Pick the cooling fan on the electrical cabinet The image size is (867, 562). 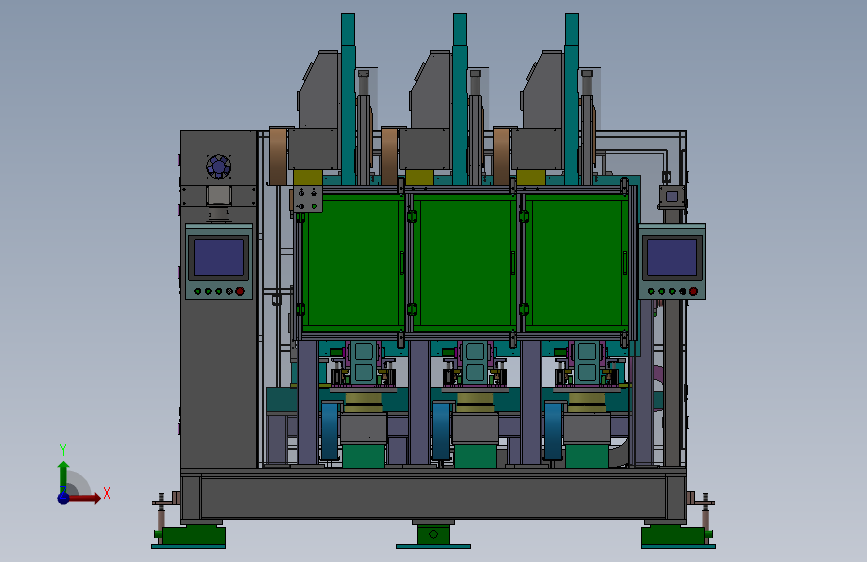click(x=218, y=166)
